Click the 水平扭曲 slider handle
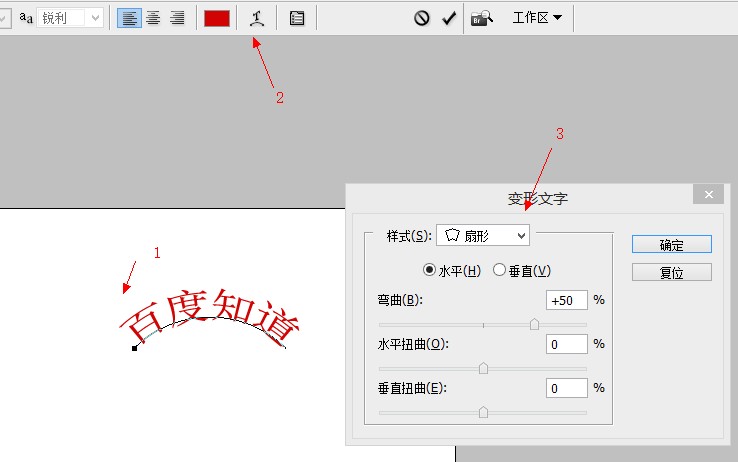Screen dimensions: 738x462 (x=483, y=368)
